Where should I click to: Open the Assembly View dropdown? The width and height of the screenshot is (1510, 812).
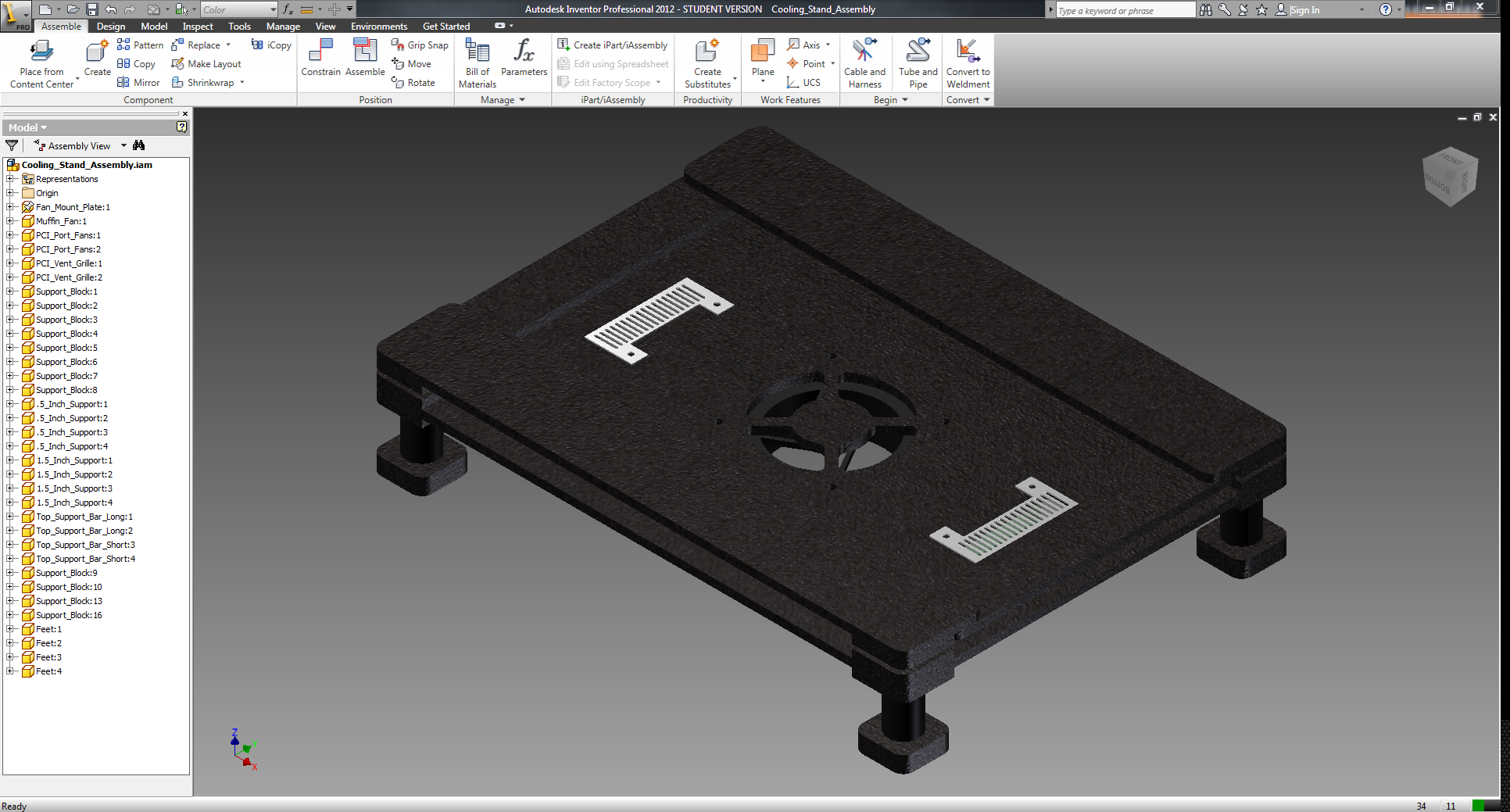[123, 146]
